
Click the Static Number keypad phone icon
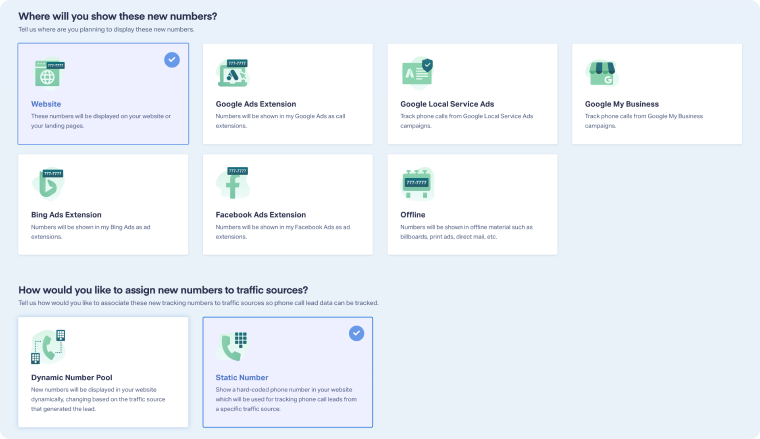(232, 346)
